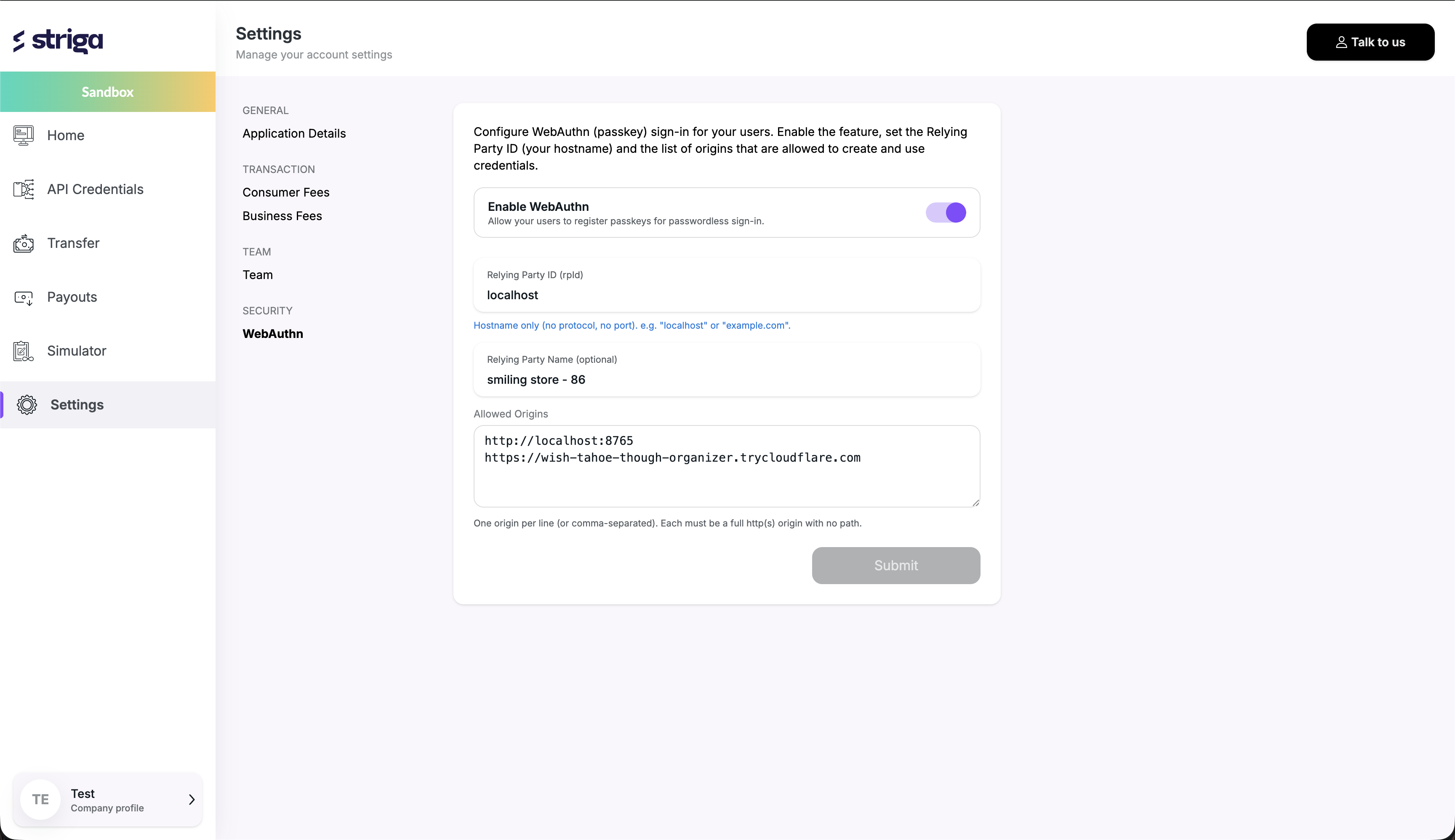Click inside the Allowed Origins textarea
Image resolution: width=1455 pixels, height=840 pixels.
pos(727,466)
